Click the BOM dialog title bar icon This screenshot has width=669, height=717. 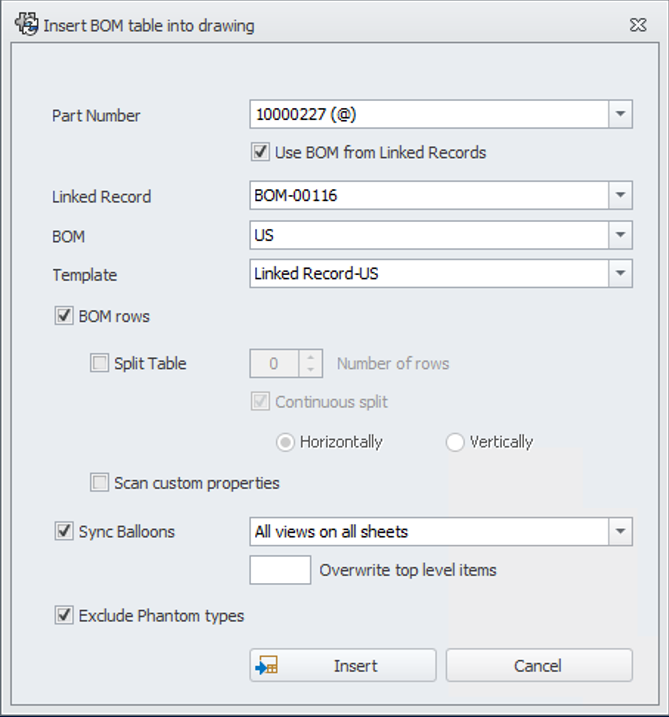(27, 24)
